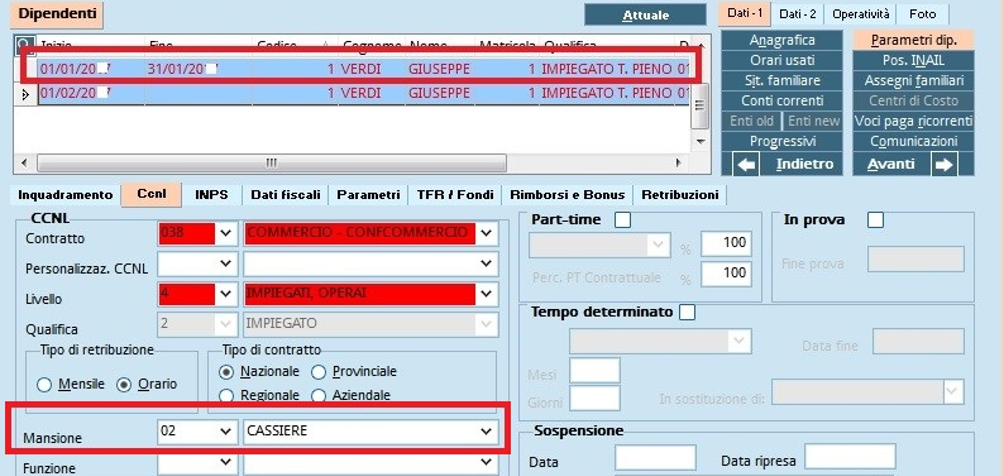Image resolution: width=1004 pixels, height=476 pixels.
Task: Click the right arrow icon beside Avanti
Action: click(944, 165)
